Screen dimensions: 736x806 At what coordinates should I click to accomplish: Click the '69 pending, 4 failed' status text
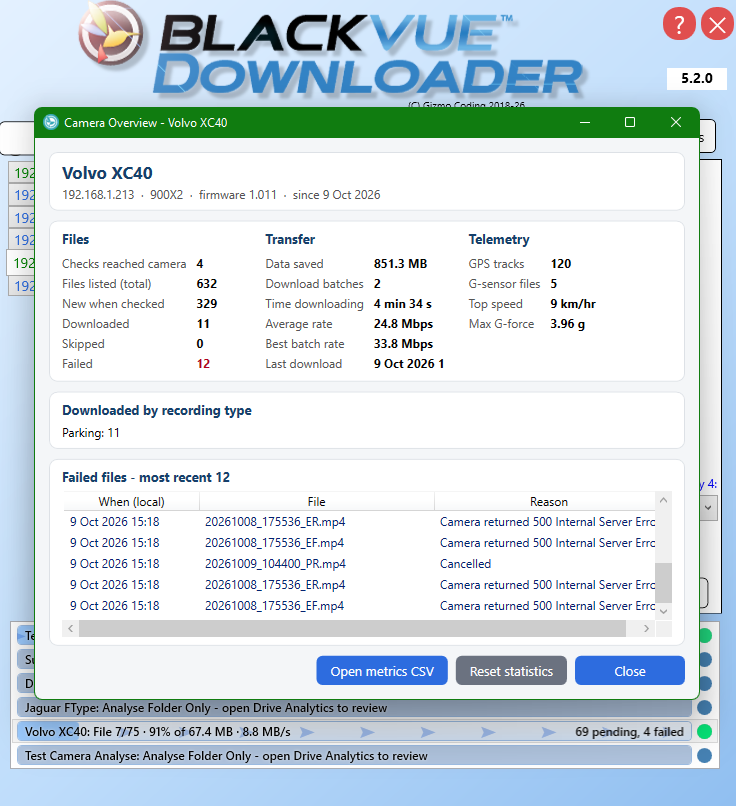pyautogui.click(x=629, y=731)
